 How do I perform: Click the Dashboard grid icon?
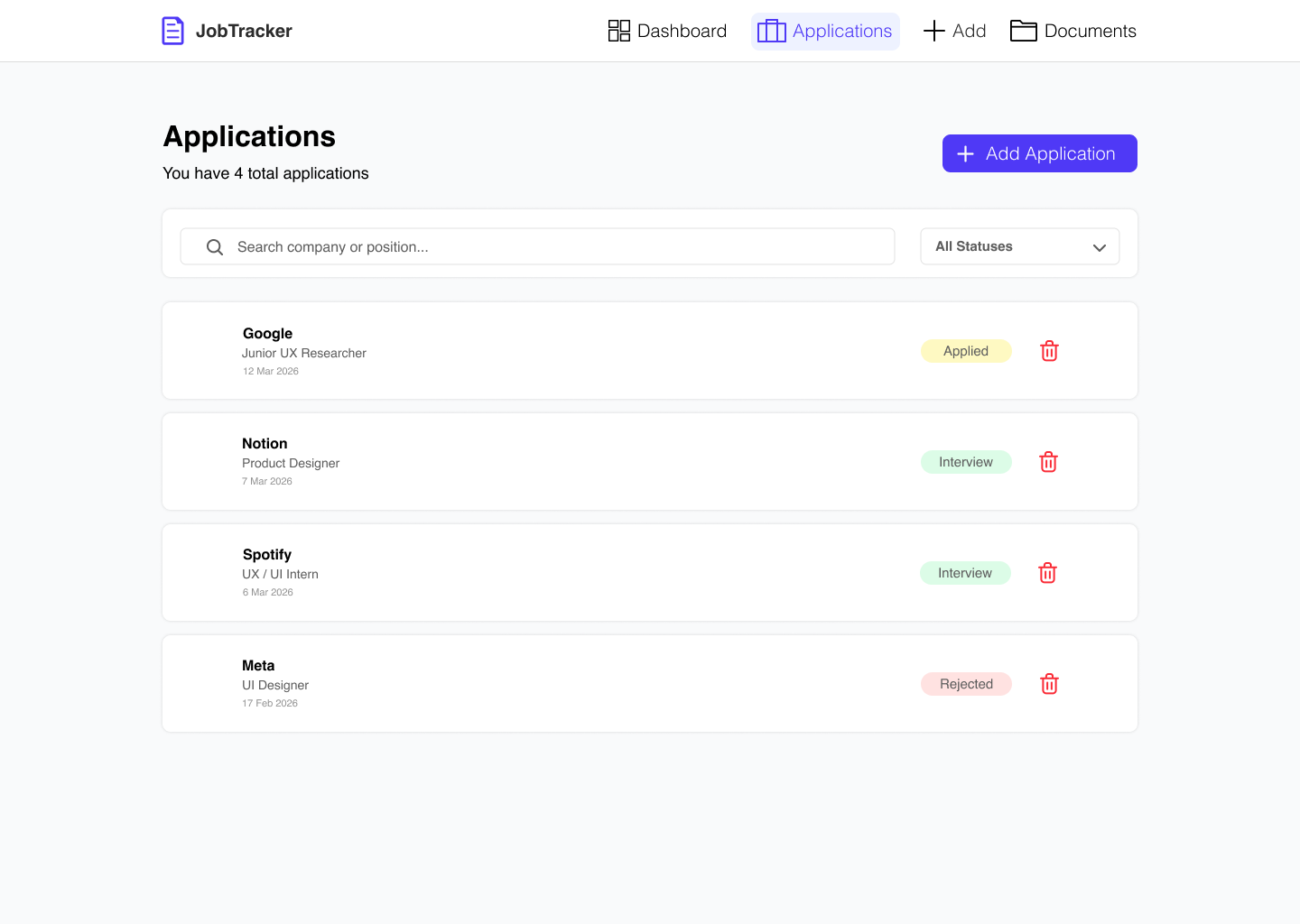pos(619,31)
